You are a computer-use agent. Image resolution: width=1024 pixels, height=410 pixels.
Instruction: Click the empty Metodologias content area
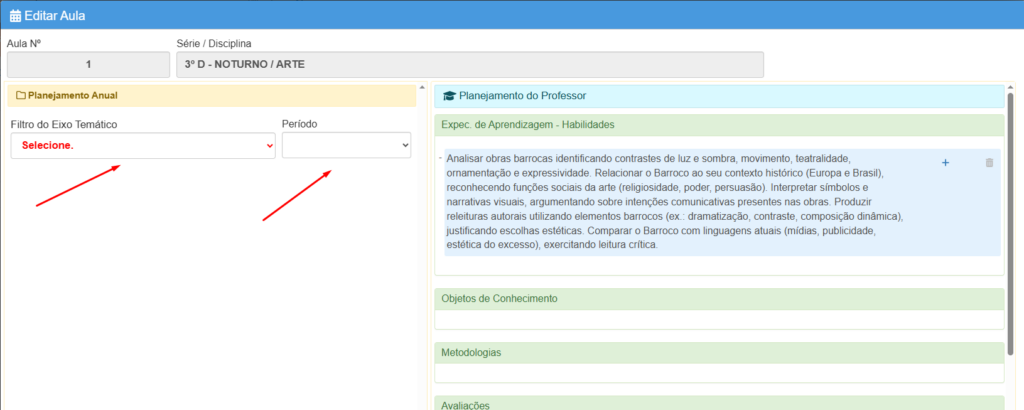[718, 373]
